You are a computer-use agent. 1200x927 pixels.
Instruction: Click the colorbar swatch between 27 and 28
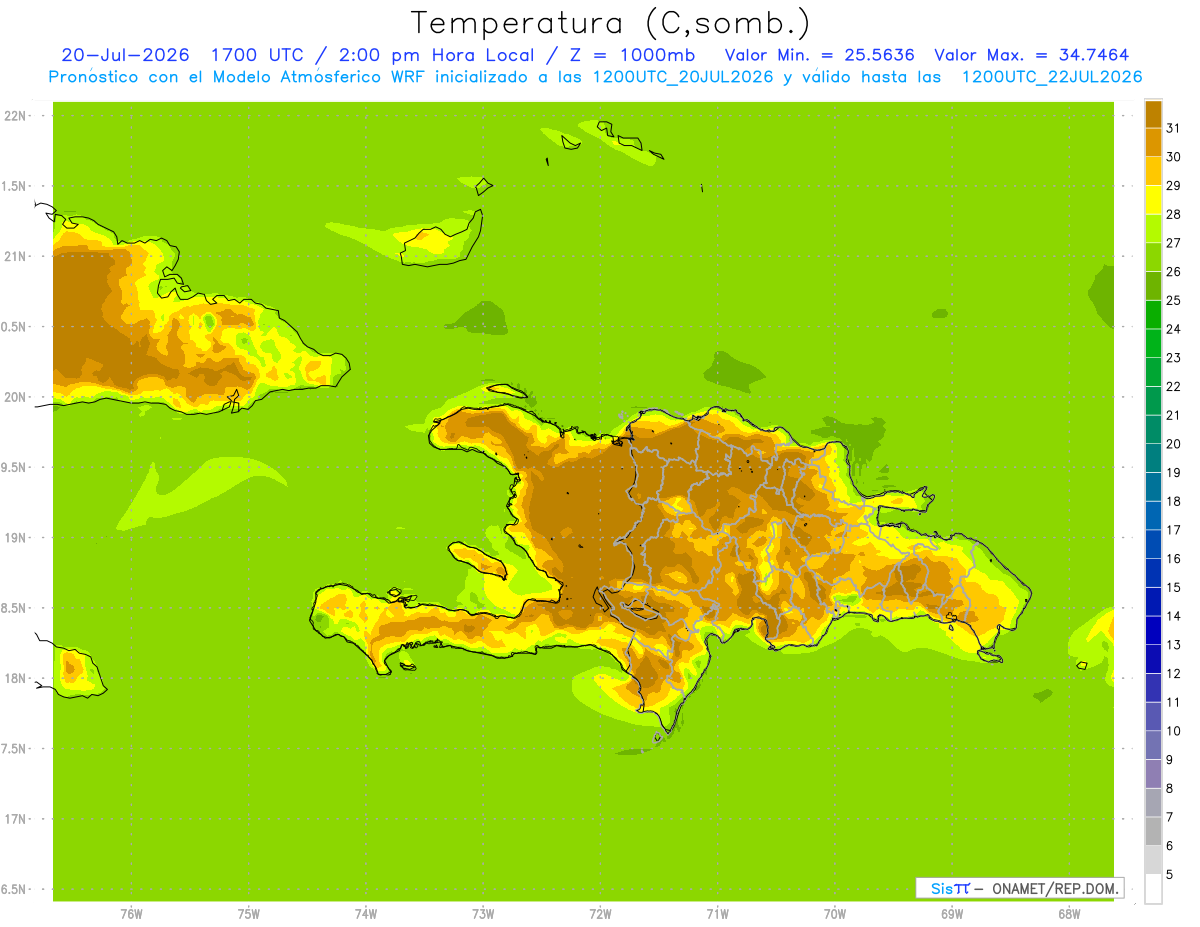pos(1153,228)
